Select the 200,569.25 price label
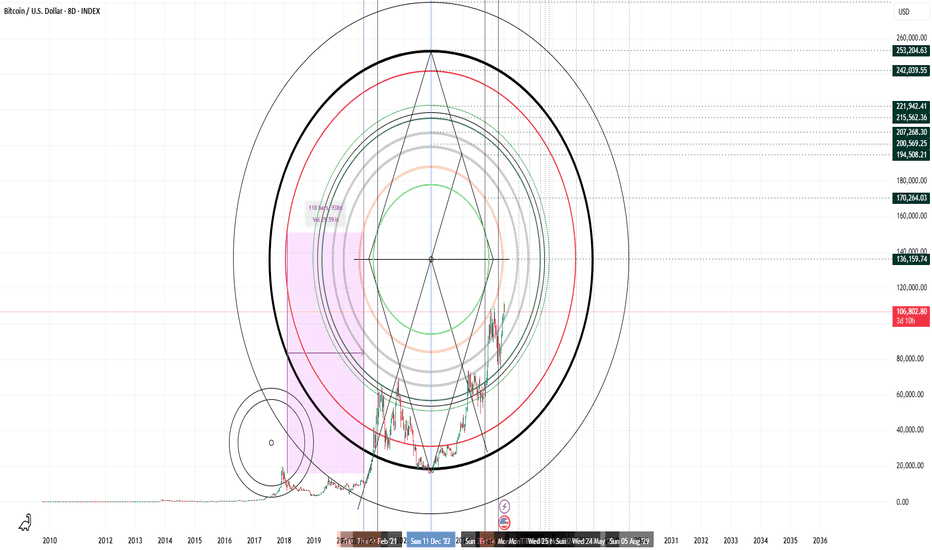Image resolution: width=932 pixels, height=550 pixels. (x=911, y=143)
